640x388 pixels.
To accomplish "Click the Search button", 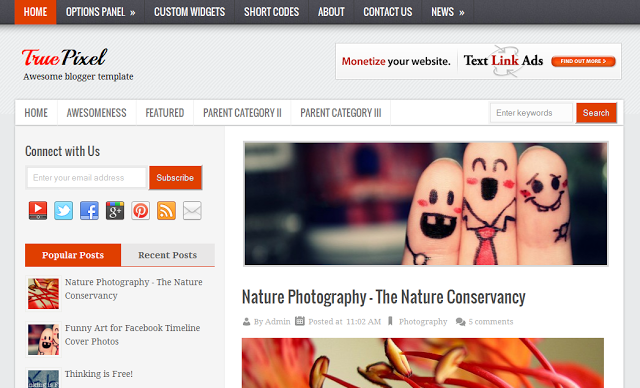I will tap(596, 113).
